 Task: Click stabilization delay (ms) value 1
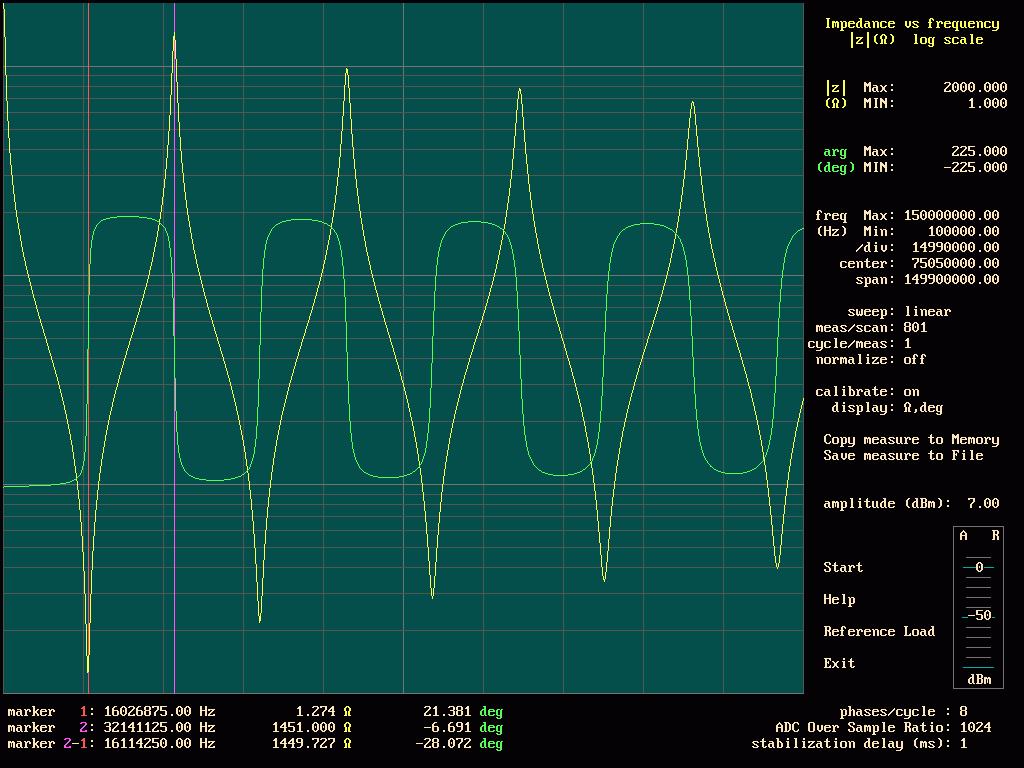click(963, 744)
